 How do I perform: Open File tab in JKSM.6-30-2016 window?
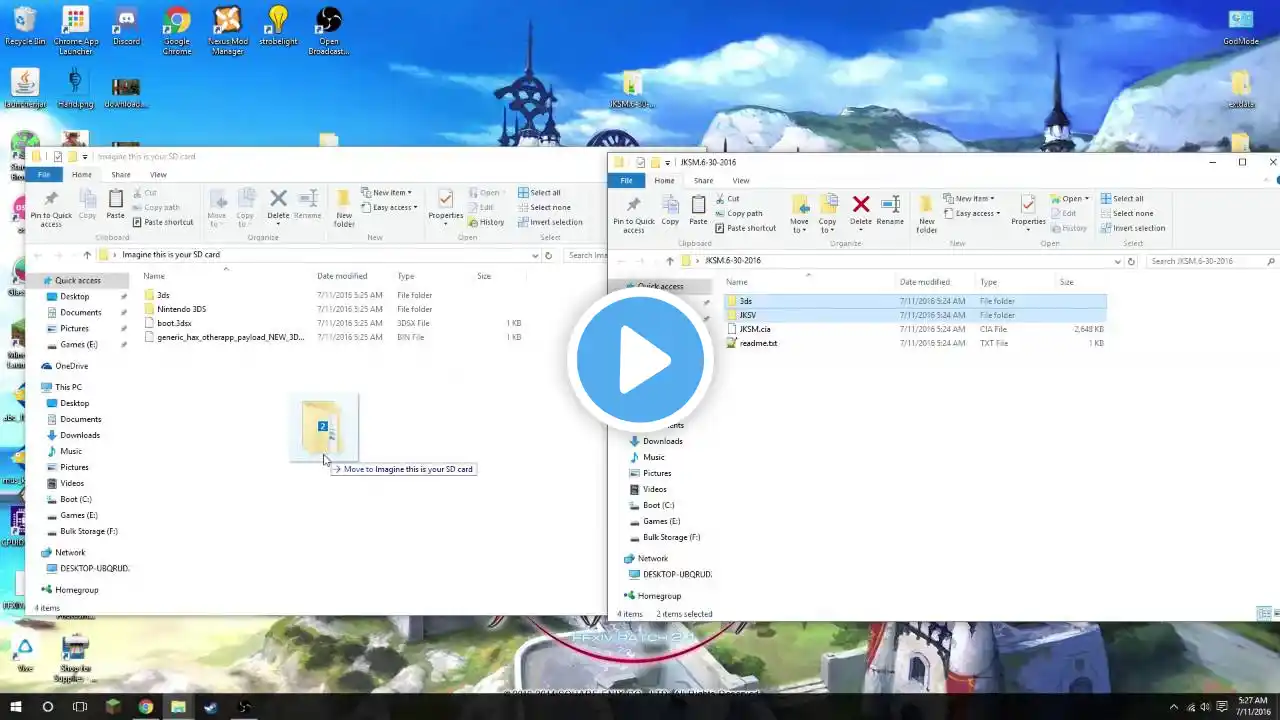click(x=626, y=180)
